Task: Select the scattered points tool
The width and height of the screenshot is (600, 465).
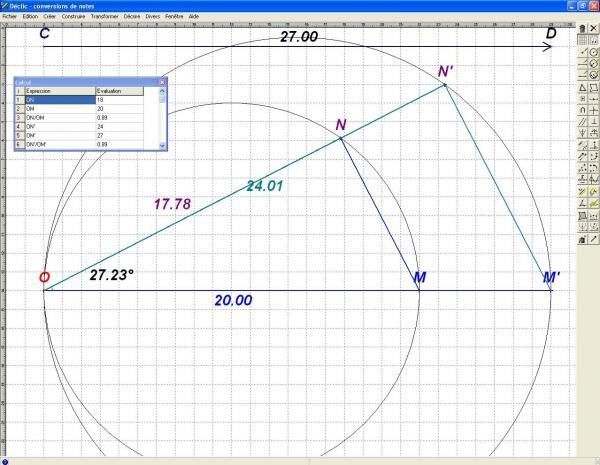Action: click(582, 167)
